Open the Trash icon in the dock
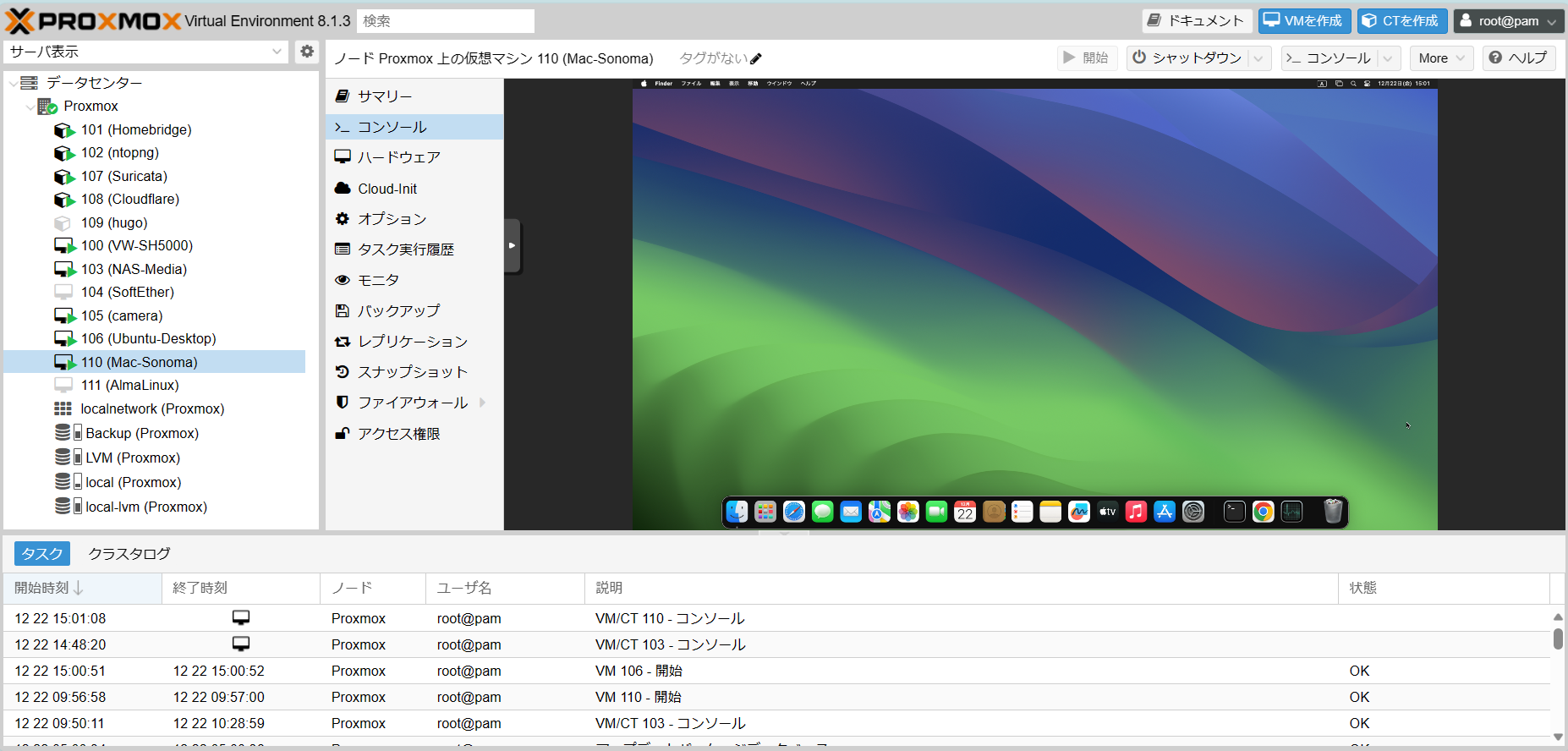The height and width of the screenshot is (751, 1568). (x=1333, y=512)
